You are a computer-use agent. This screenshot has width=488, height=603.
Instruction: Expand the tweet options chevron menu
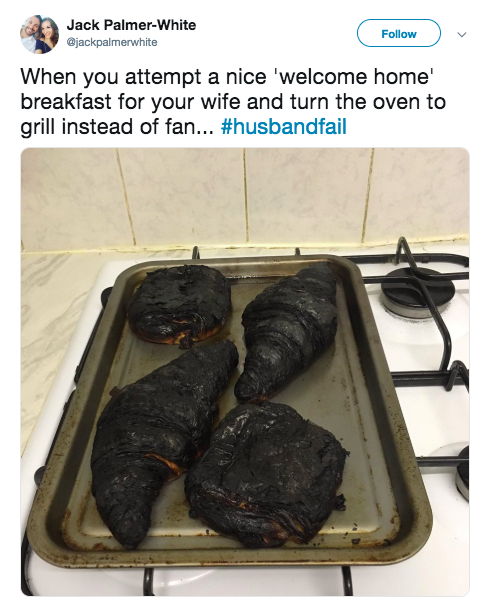pos(461,35)
